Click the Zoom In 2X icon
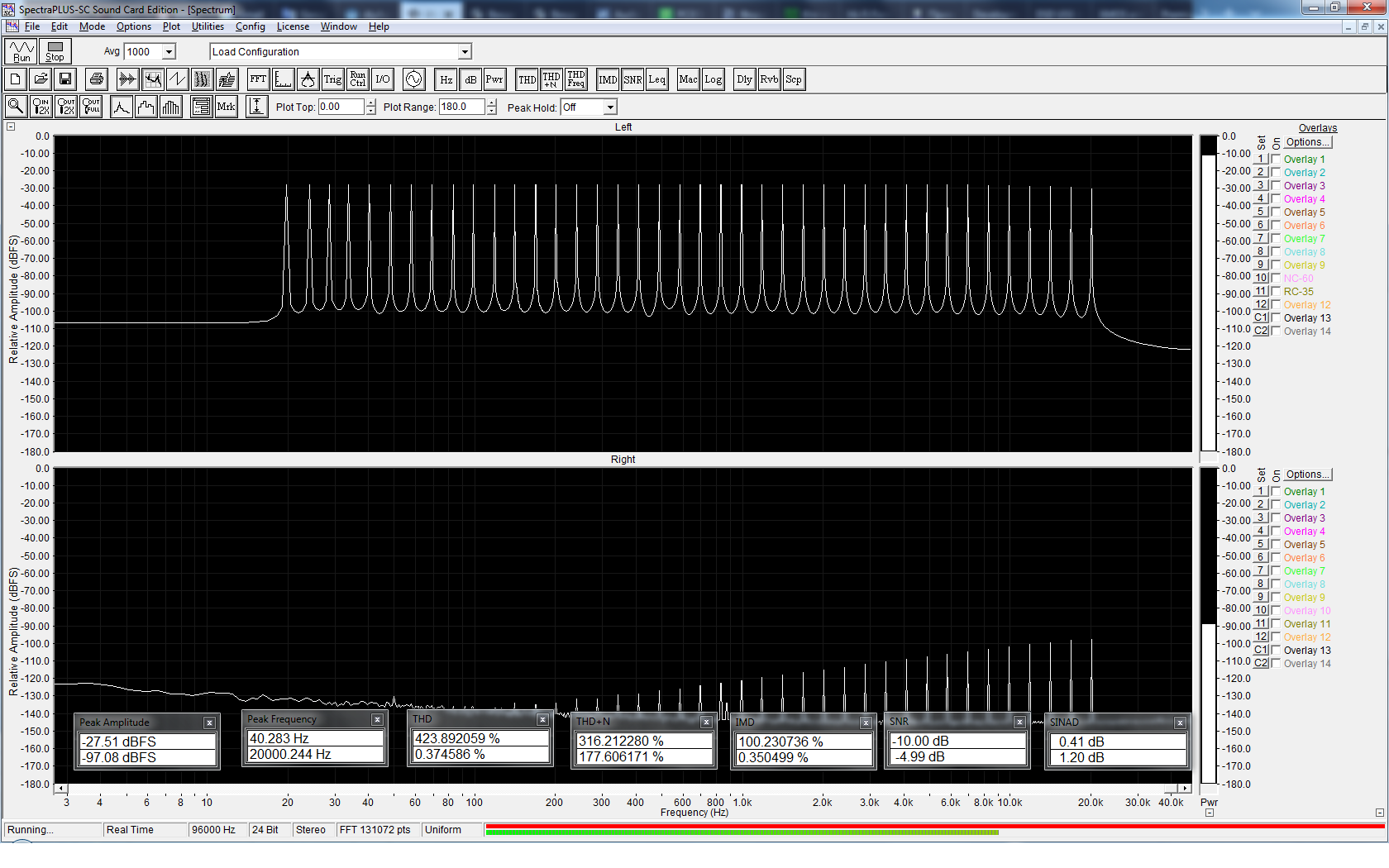The image size is (1389, 868). pyautogui.click(x=41, y=107)
